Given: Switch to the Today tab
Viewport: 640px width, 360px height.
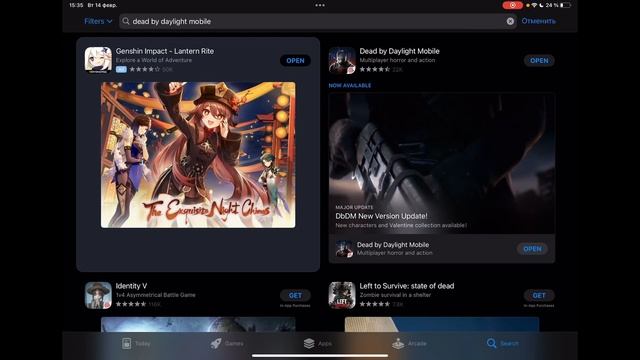Looking at the screenshot, I should [136, 343].
